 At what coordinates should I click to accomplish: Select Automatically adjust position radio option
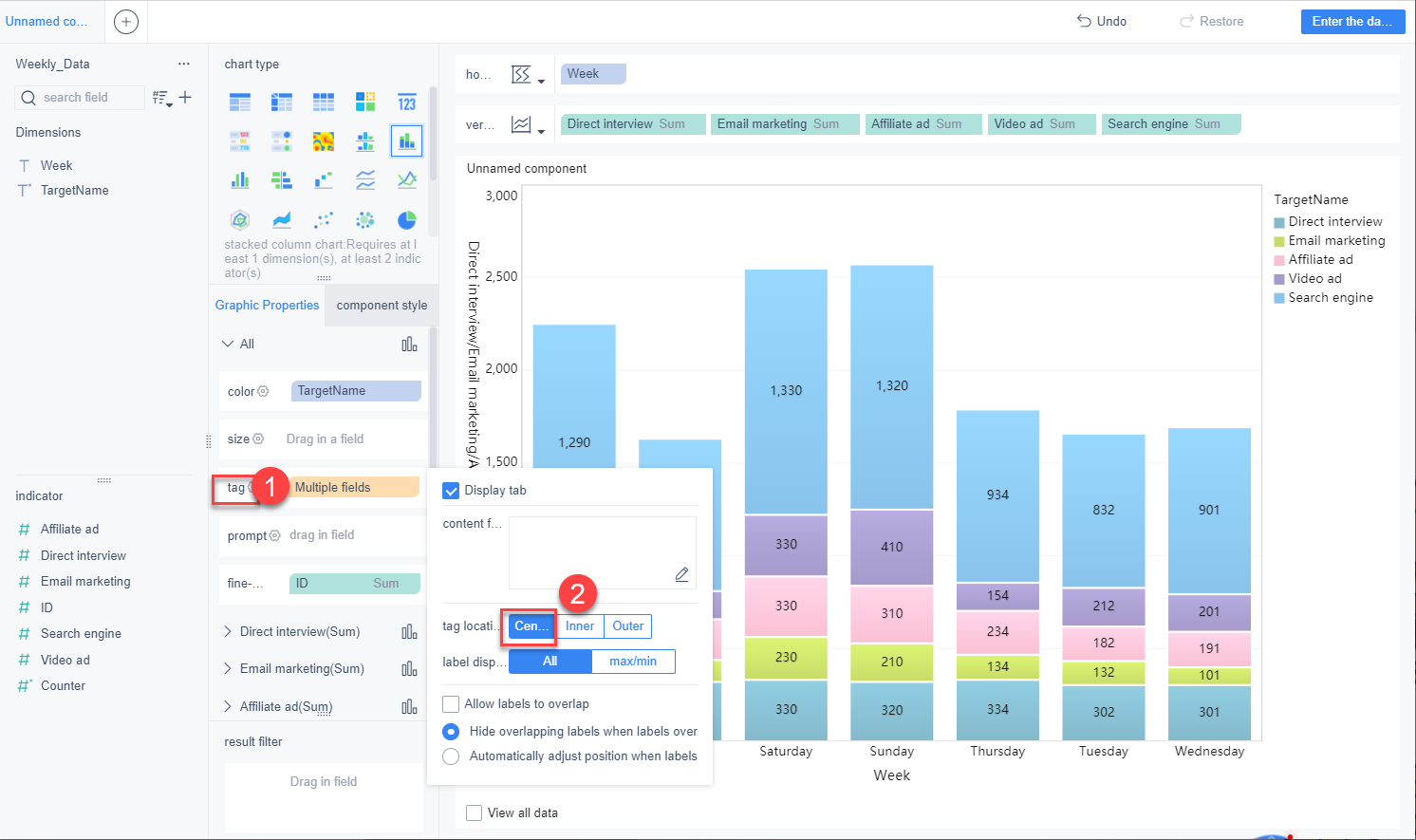(x=451, y=756)
